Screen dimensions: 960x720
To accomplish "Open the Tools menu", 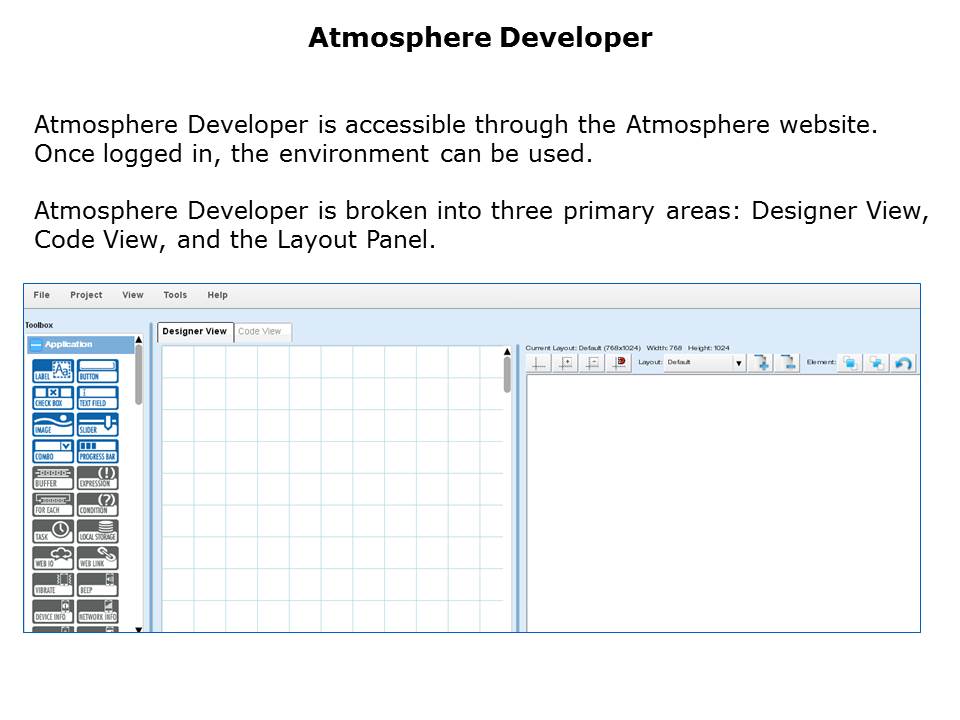I will coord(175,295).
